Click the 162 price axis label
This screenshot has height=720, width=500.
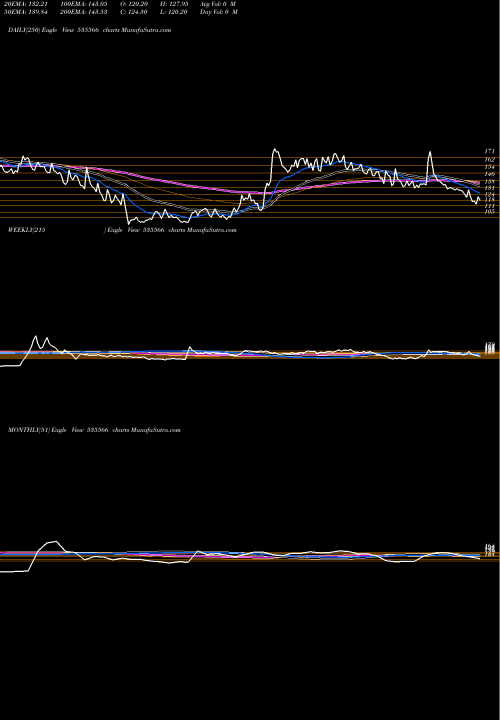[489, 160]
